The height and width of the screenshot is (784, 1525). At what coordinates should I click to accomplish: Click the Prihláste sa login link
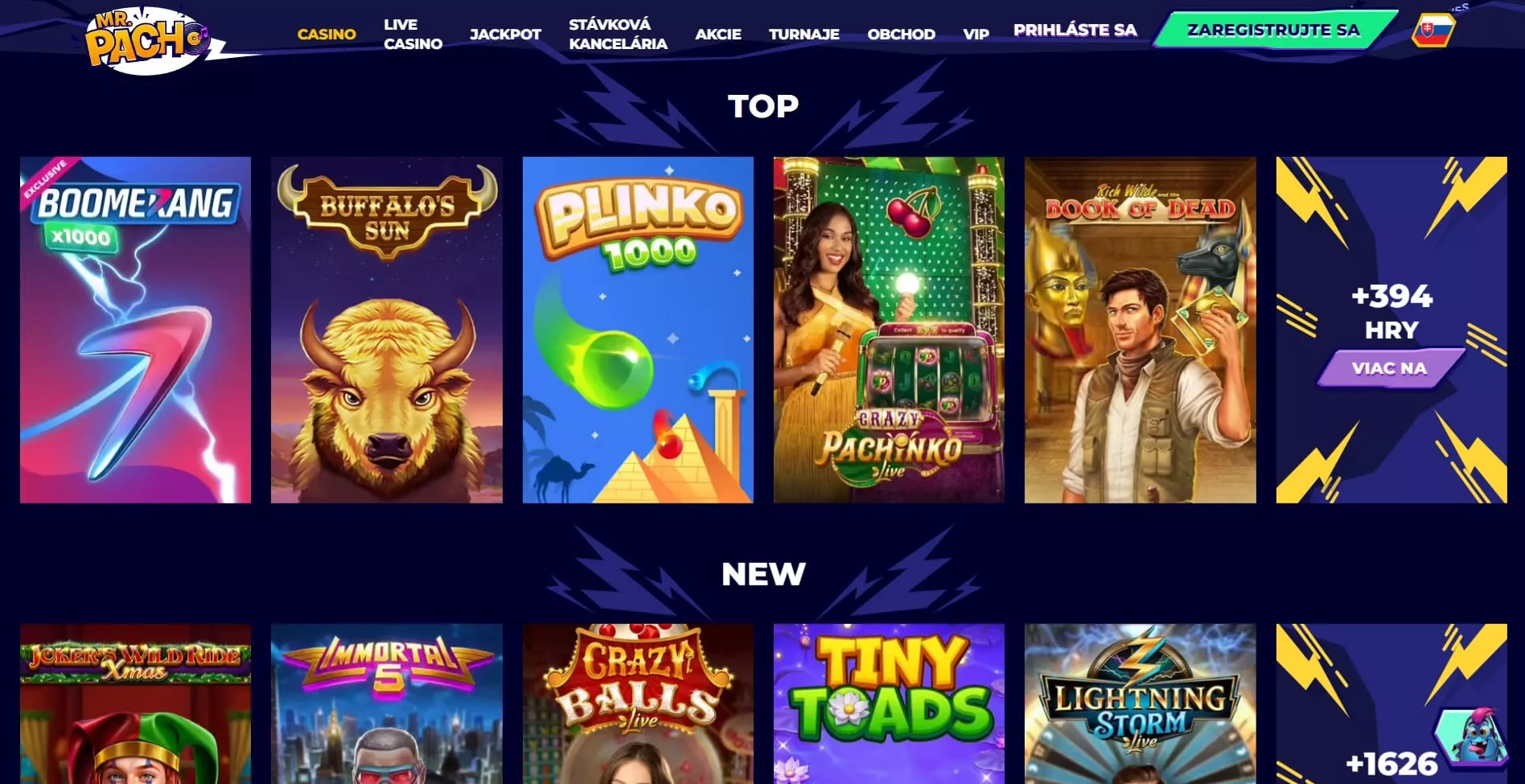1075,30
